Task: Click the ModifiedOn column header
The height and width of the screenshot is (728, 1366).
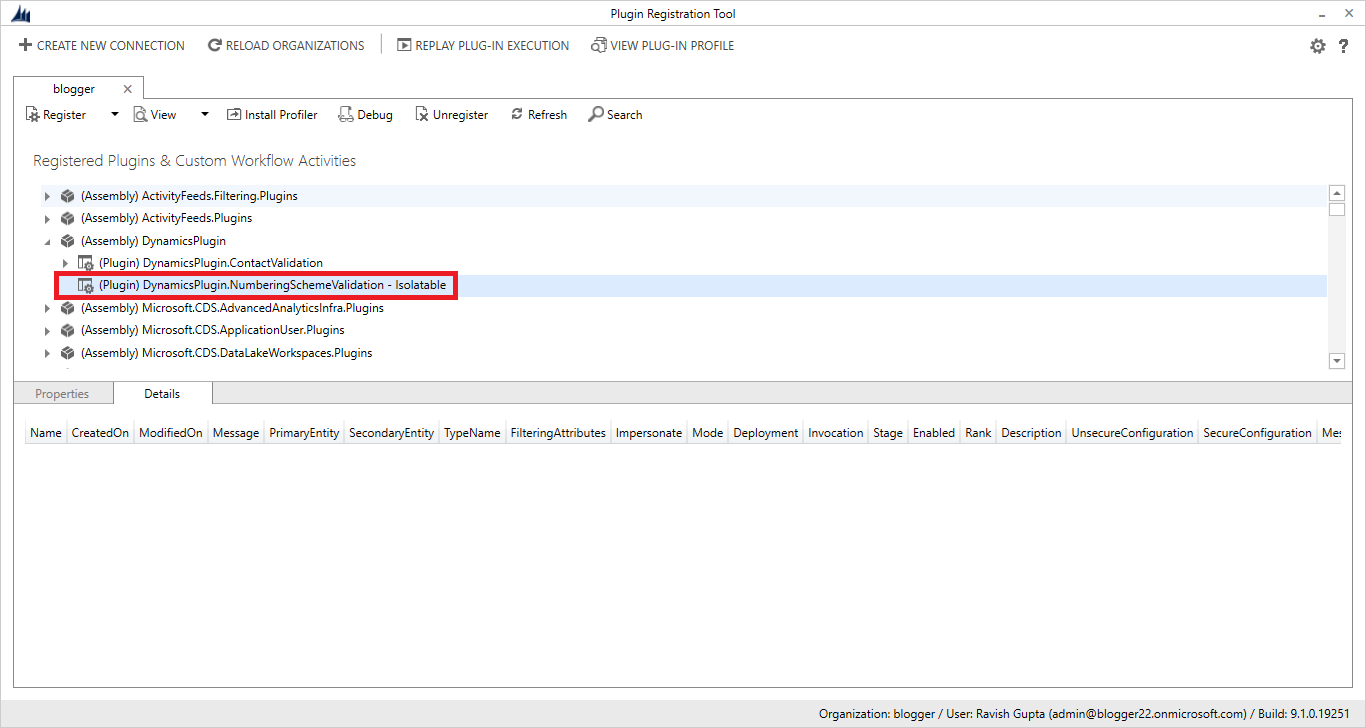Action: 171,433
